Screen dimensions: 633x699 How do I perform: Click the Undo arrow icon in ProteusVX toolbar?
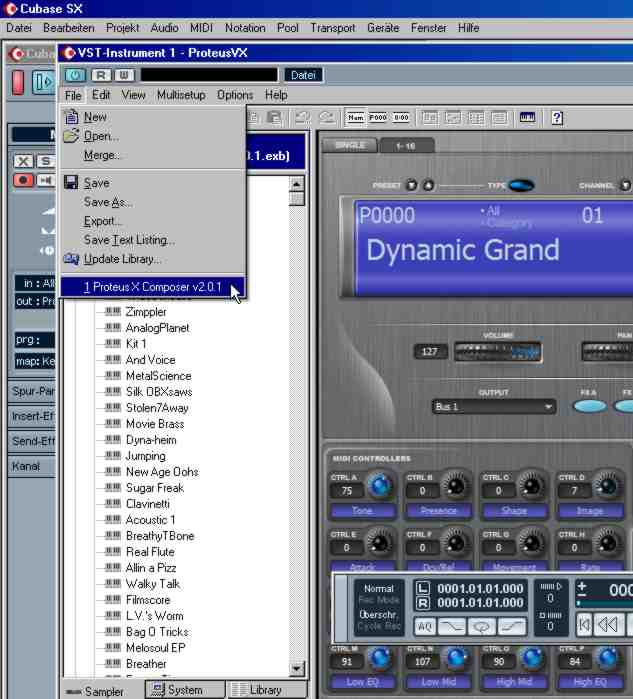303,118
